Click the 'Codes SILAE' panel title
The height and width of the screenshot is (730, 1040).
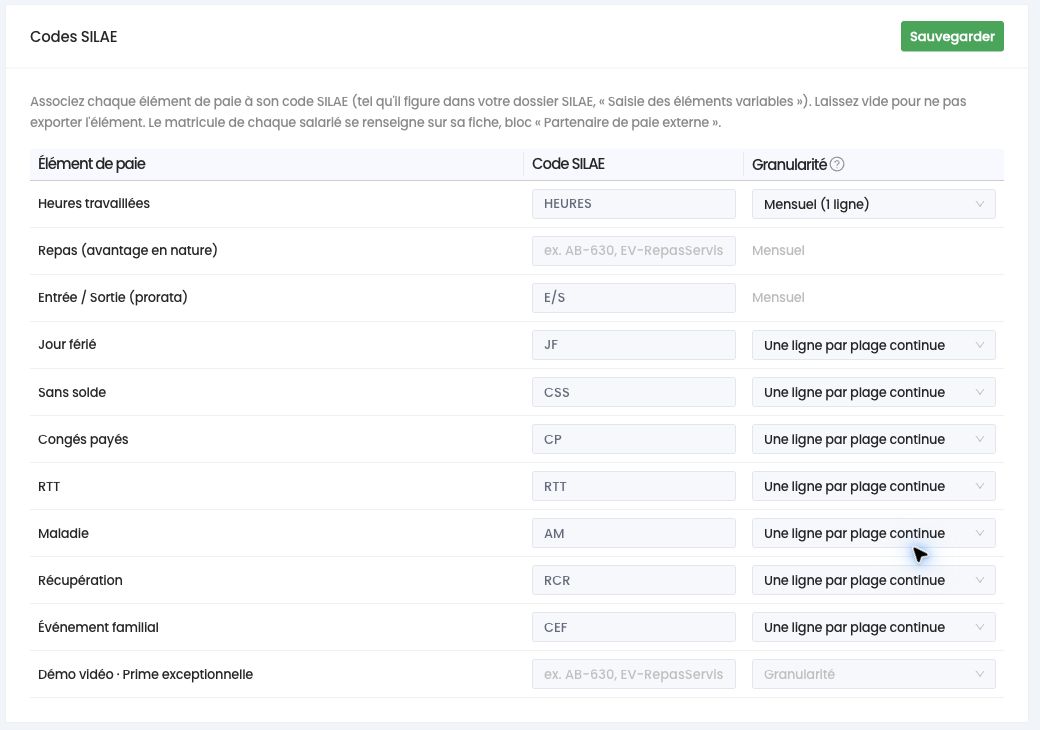click(74, 37)
